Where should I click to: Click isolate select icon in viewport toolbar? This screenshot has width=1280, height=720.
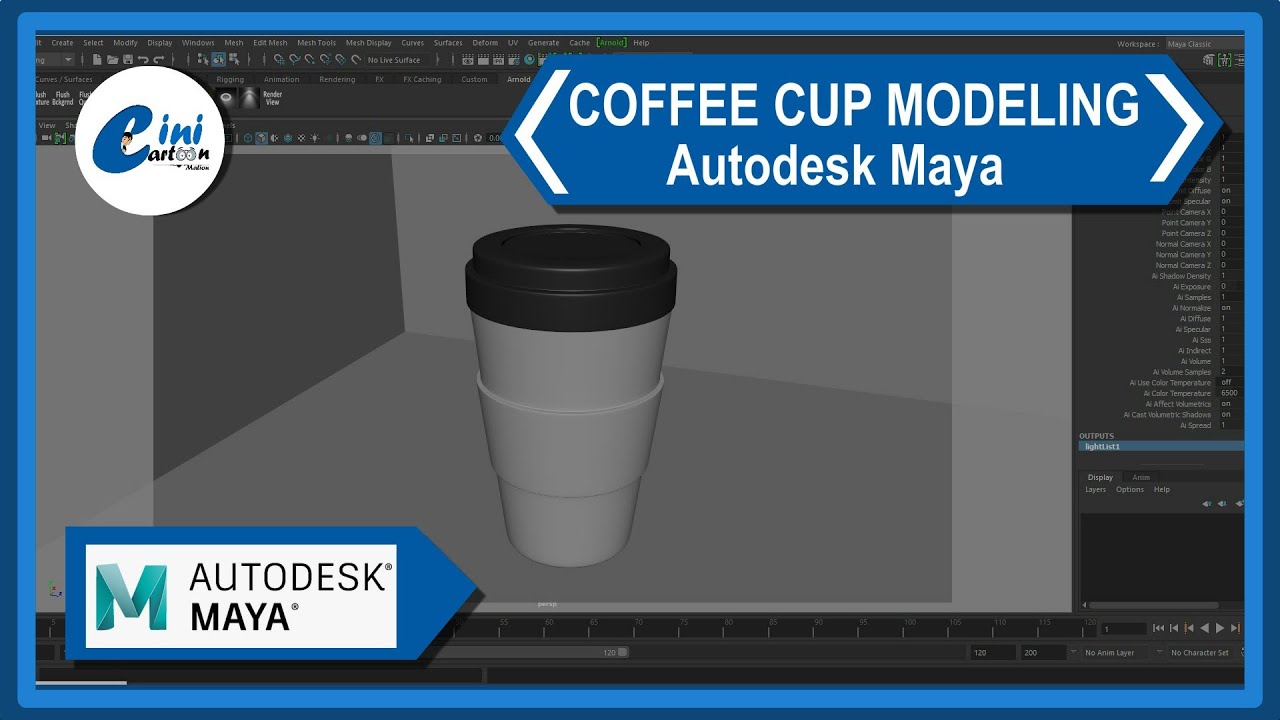409,138
